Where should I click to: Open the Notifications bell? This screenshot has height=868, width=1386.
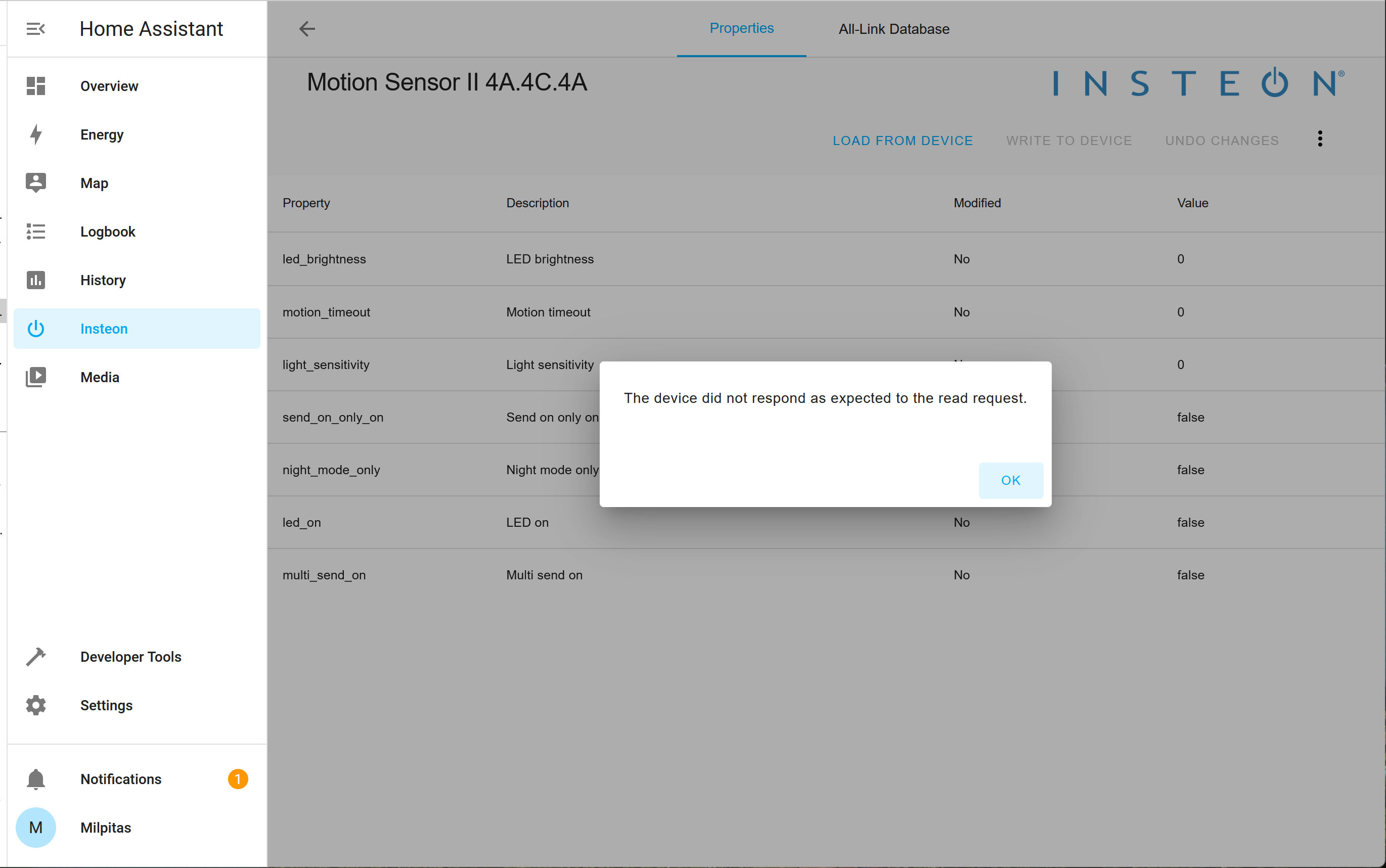[x=35, y=779]
